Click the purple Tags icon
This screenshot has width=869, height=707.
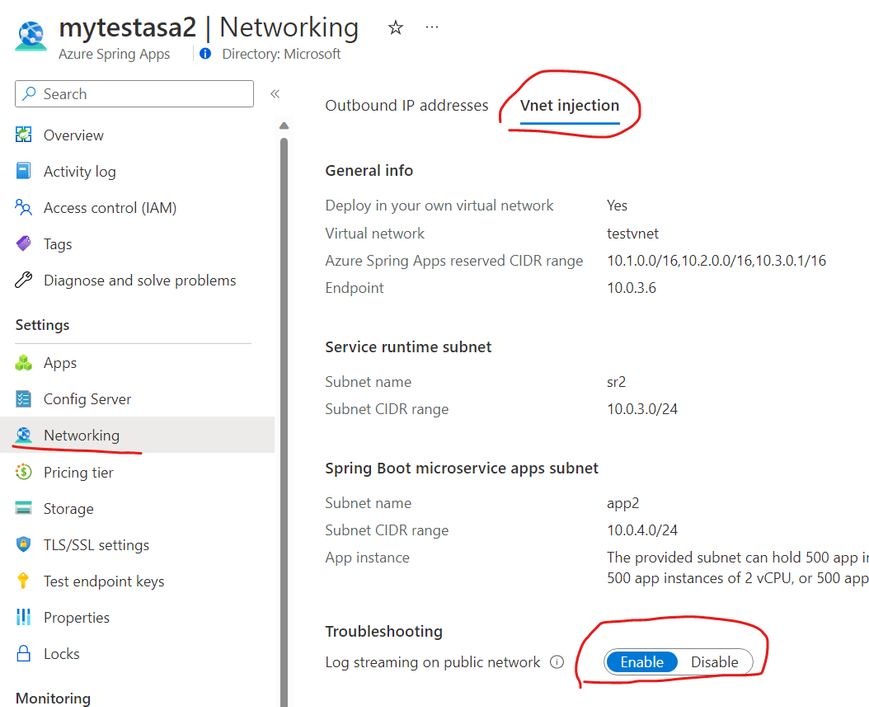pos(23,244)
